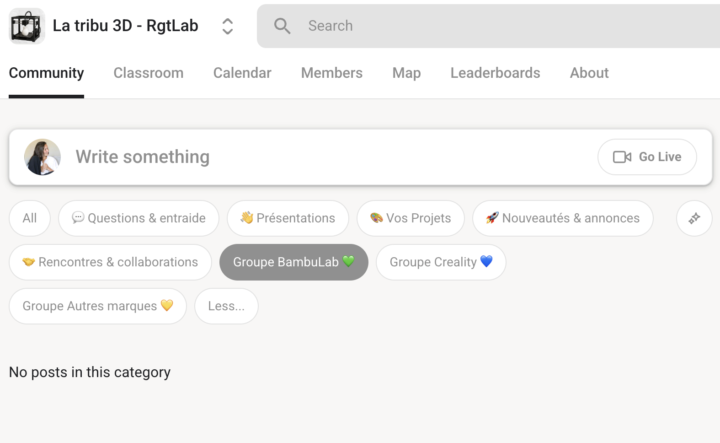
Task: Start a Go Live video session
Action: coord(647,157)
